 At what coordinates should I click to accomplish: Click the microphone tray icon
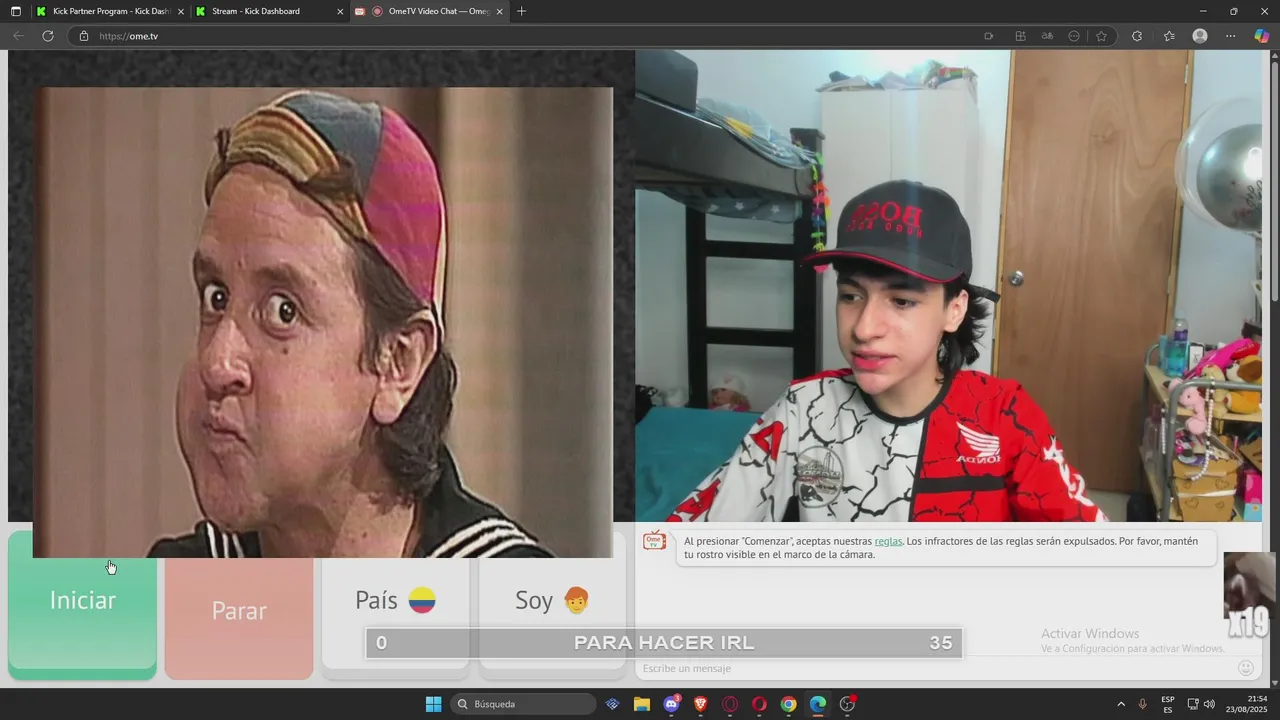point(1142,704)
